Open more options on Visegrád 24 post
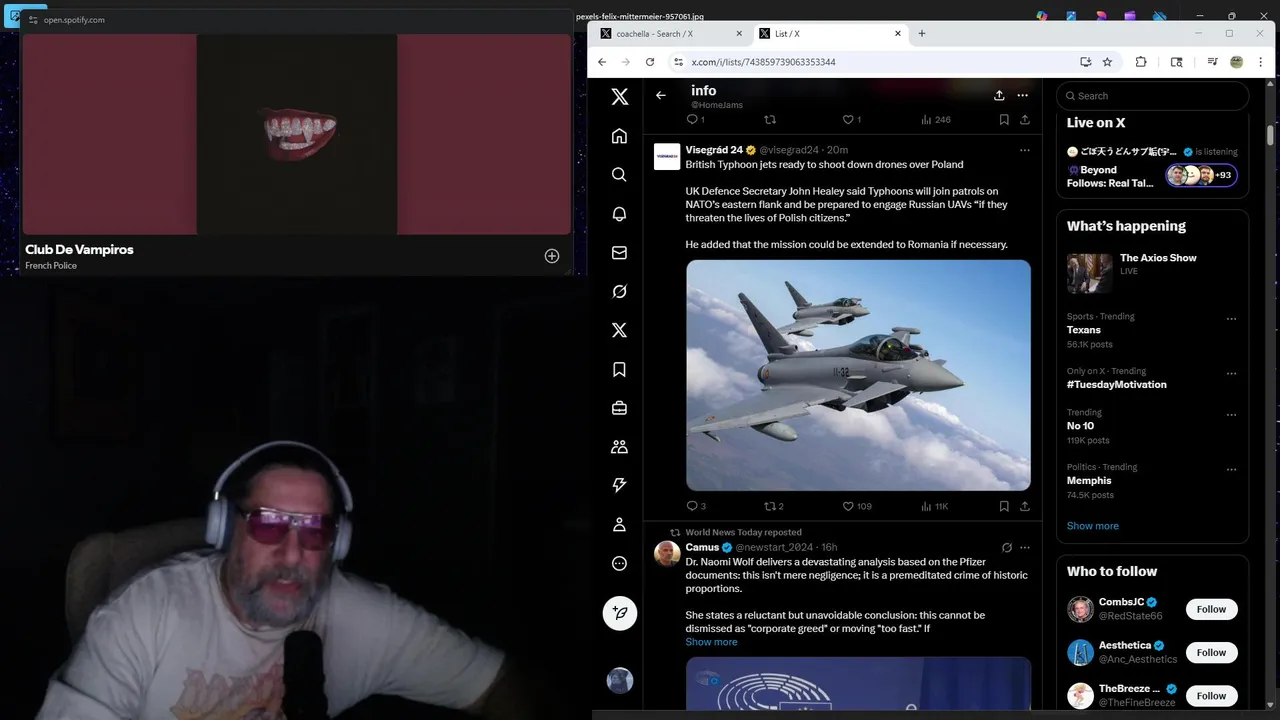This screenshot has height=720, width=1280. (1024, 150)
